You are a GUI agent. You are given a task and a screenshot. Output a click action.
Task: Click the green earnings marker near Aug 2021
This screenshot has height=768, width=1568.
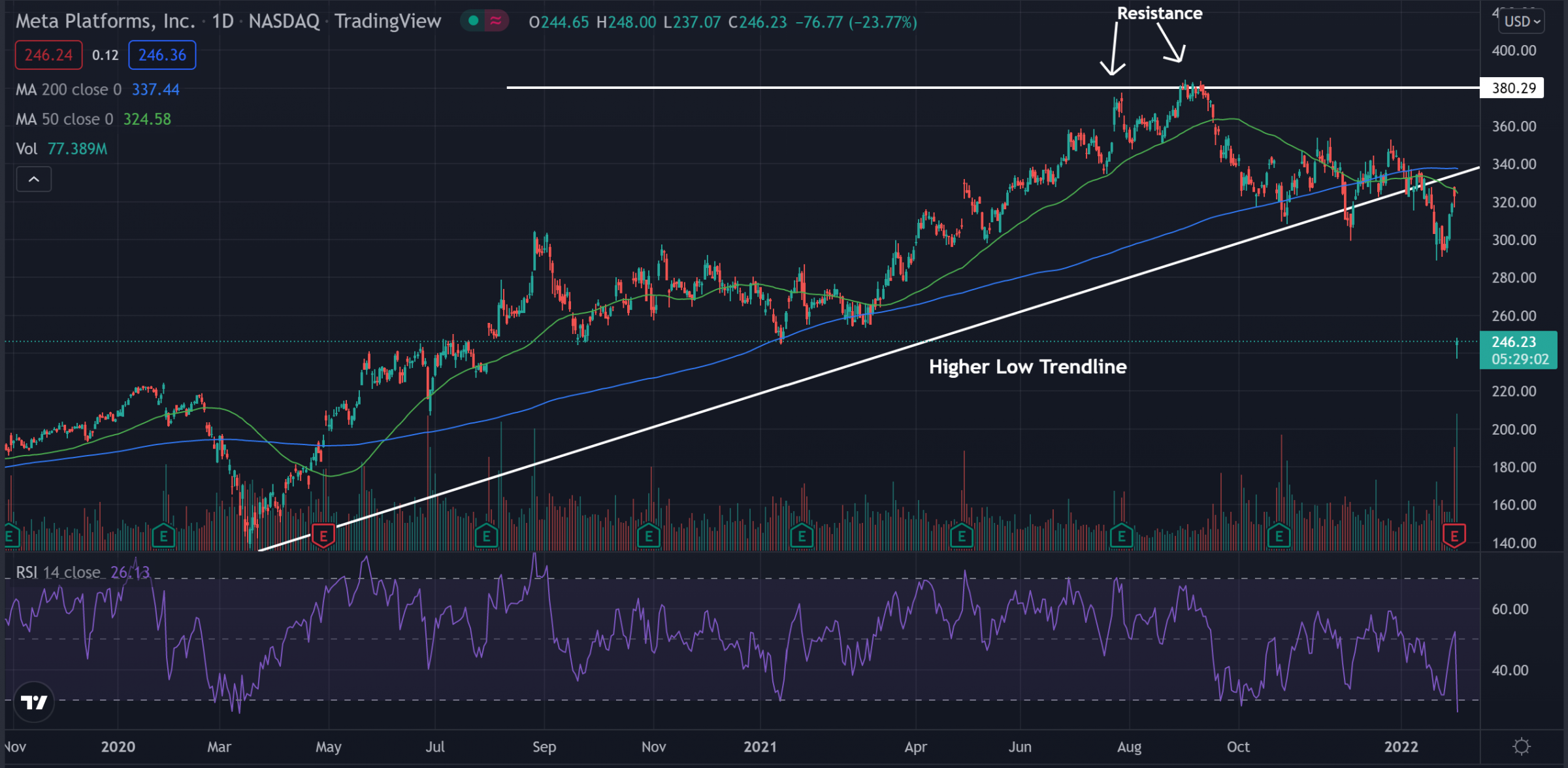(x=1122, y=537)
